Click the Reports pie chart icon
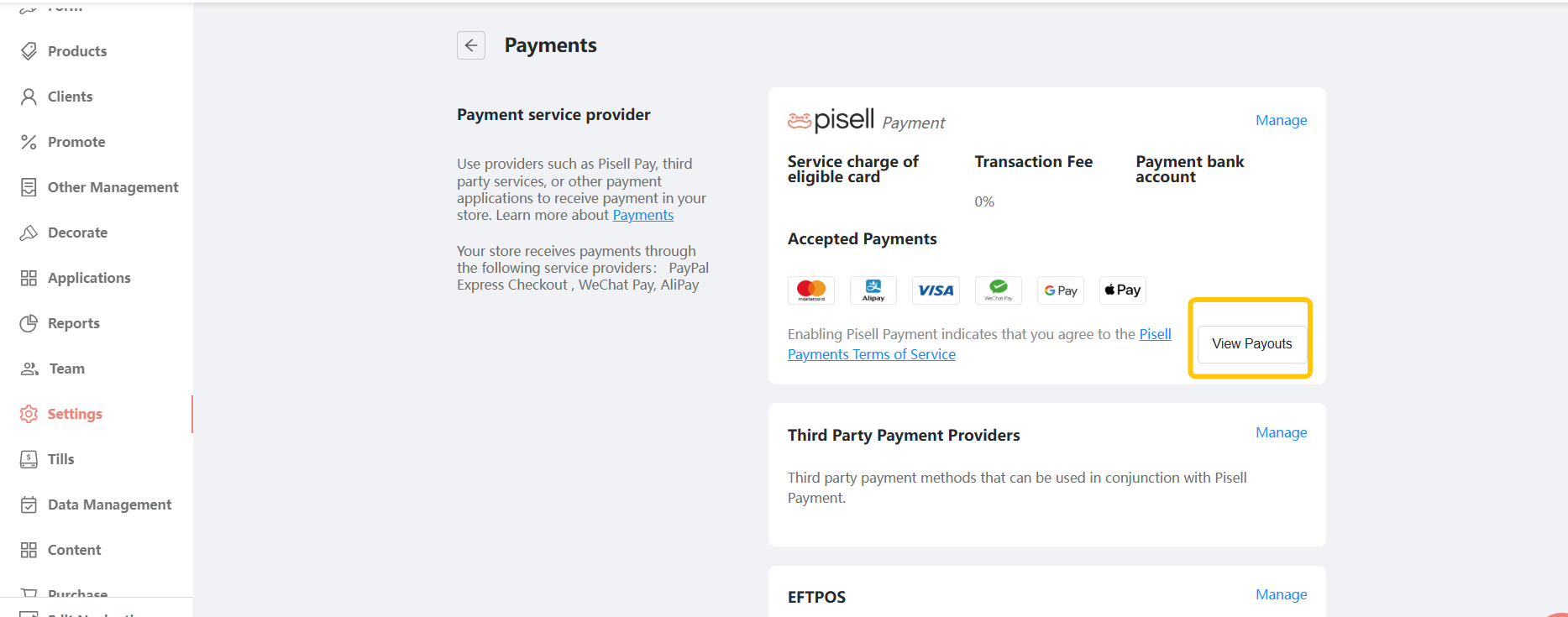The image size is (1568, 617). (x=29, y=323)
